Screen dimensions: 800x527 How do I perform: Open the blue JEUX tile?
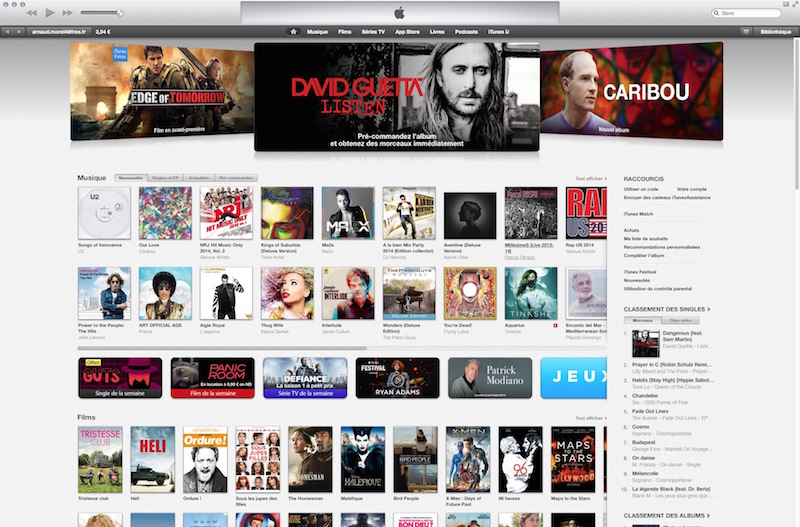(573, 378)
